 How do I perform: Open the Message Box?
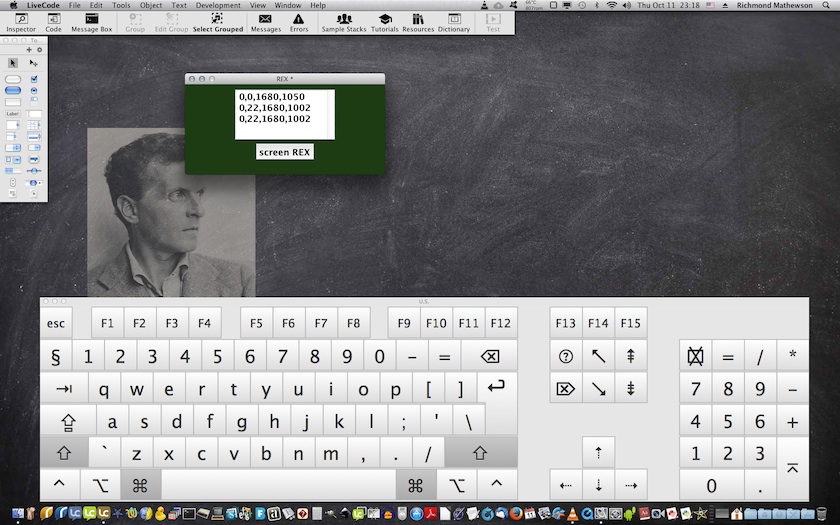tap(91, 22)
